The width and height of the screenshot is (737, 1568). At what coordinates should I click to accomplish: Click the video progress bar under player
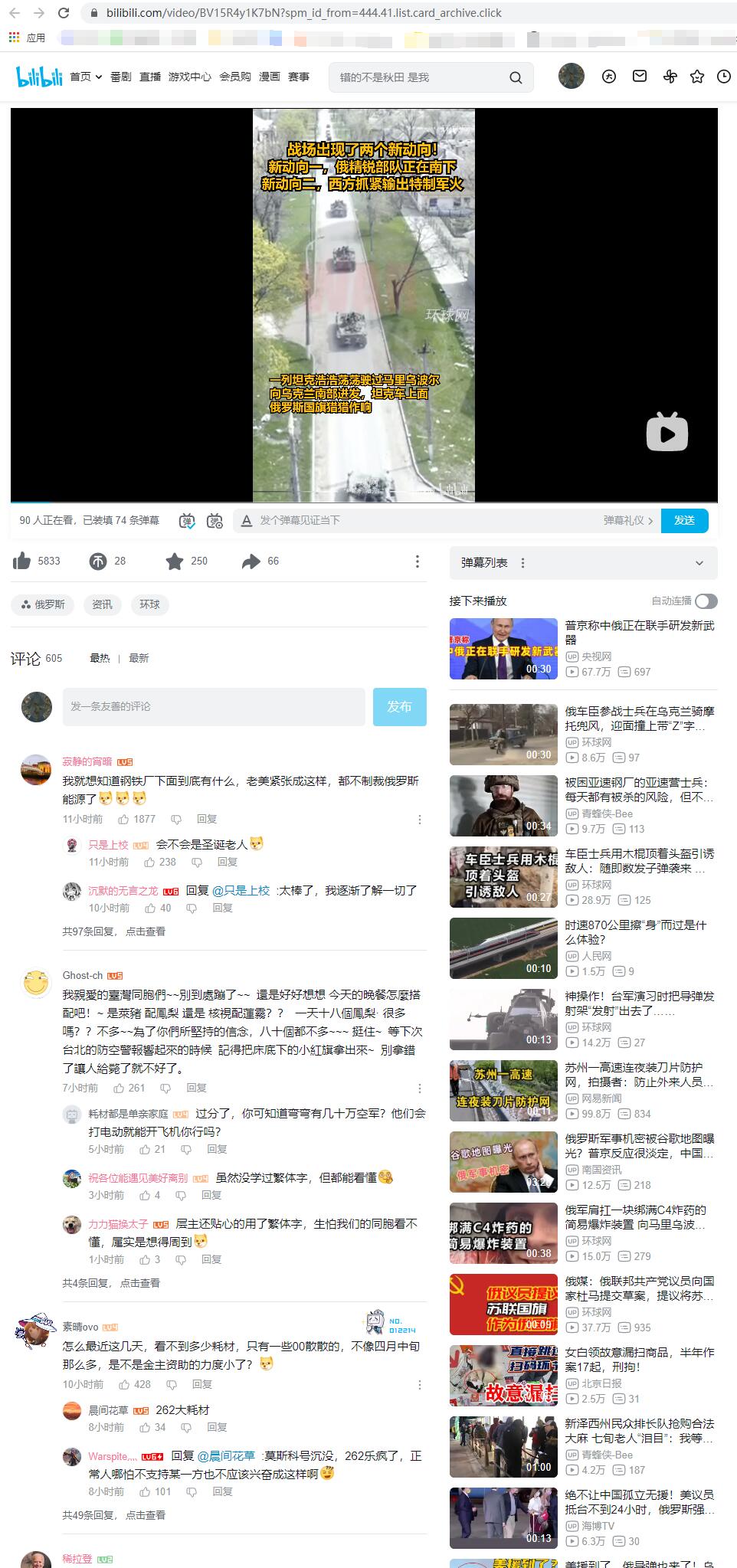click(x=364, y=502)
